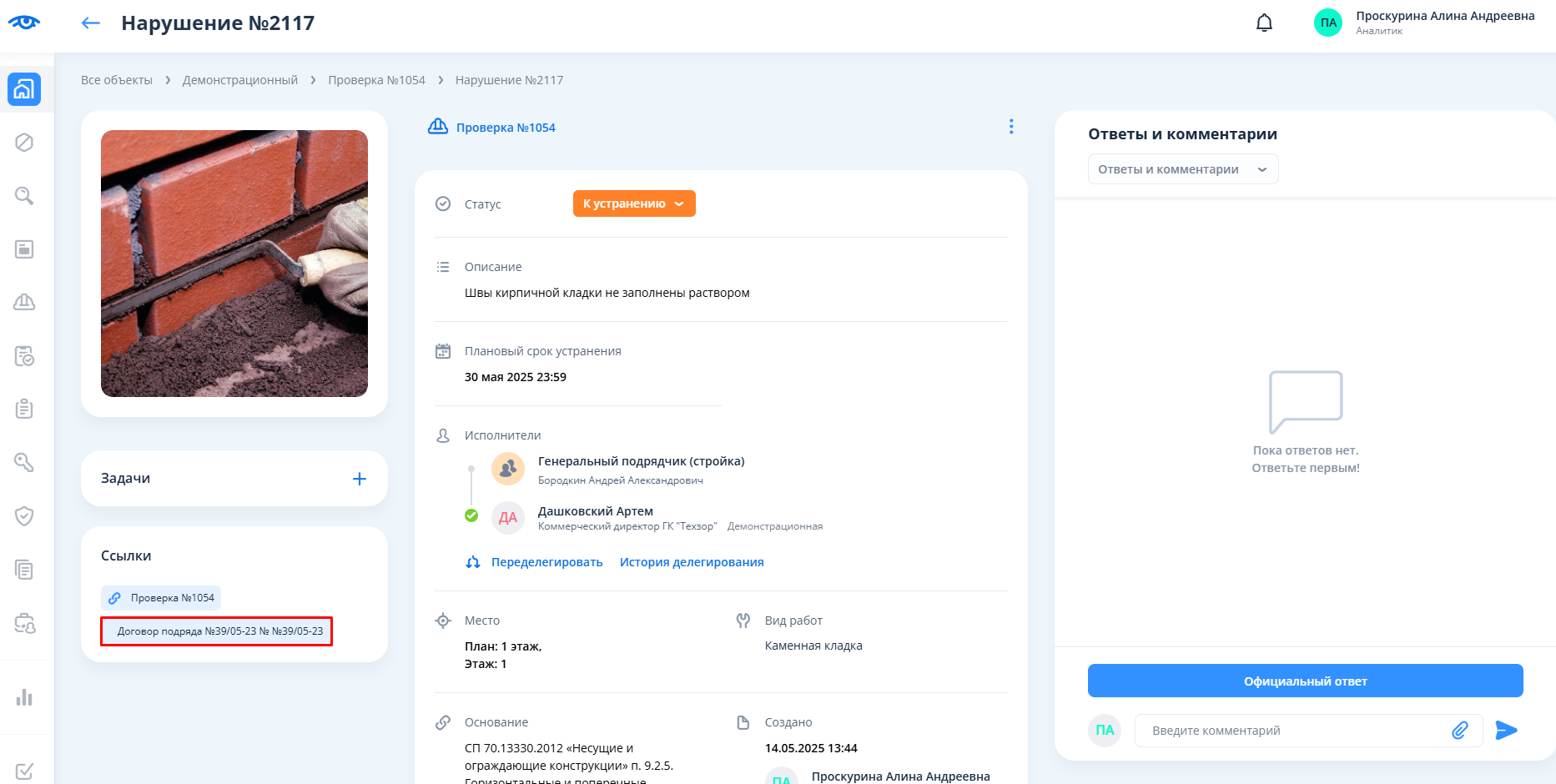Click the paperclip attach file icon

tap(1459, 731)
